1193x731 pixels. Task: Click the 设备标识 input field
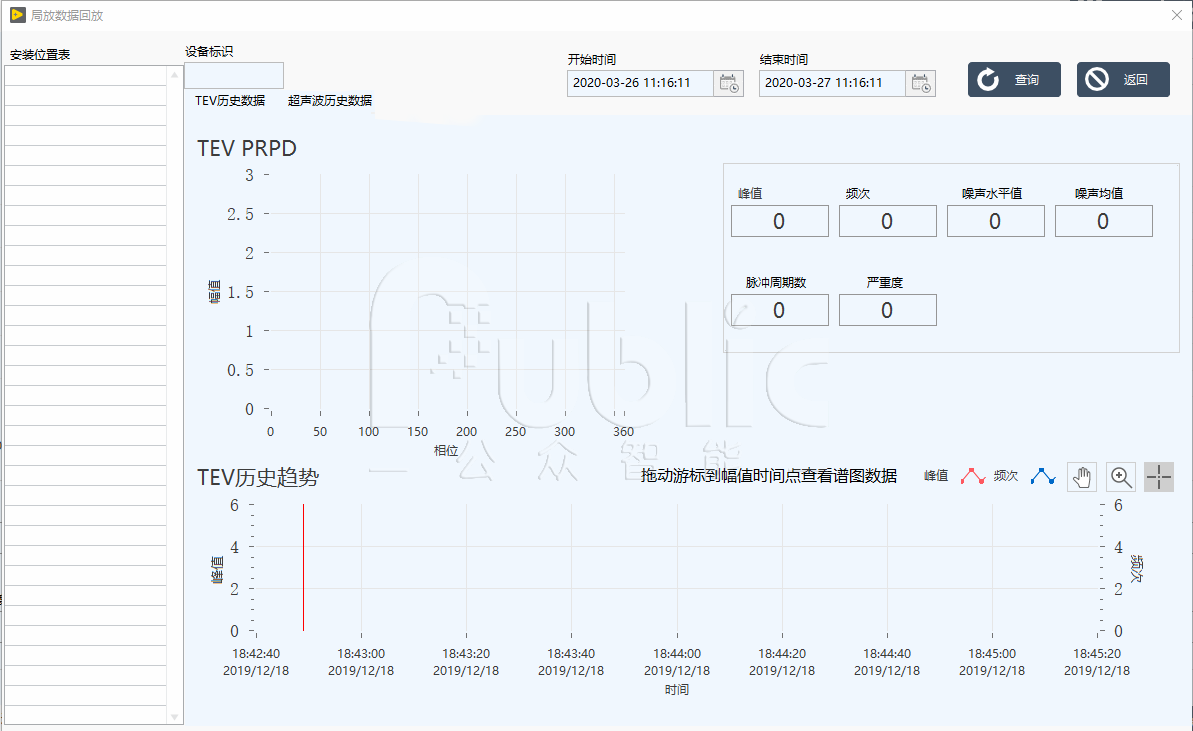(232, 75)
